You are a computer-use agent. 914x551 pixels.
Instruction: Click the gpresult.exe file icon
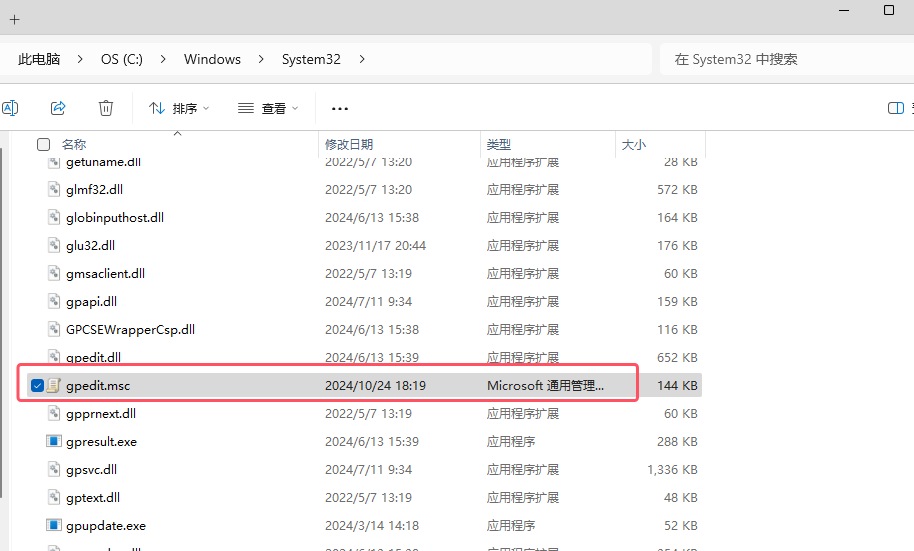(x=54, y=441)
